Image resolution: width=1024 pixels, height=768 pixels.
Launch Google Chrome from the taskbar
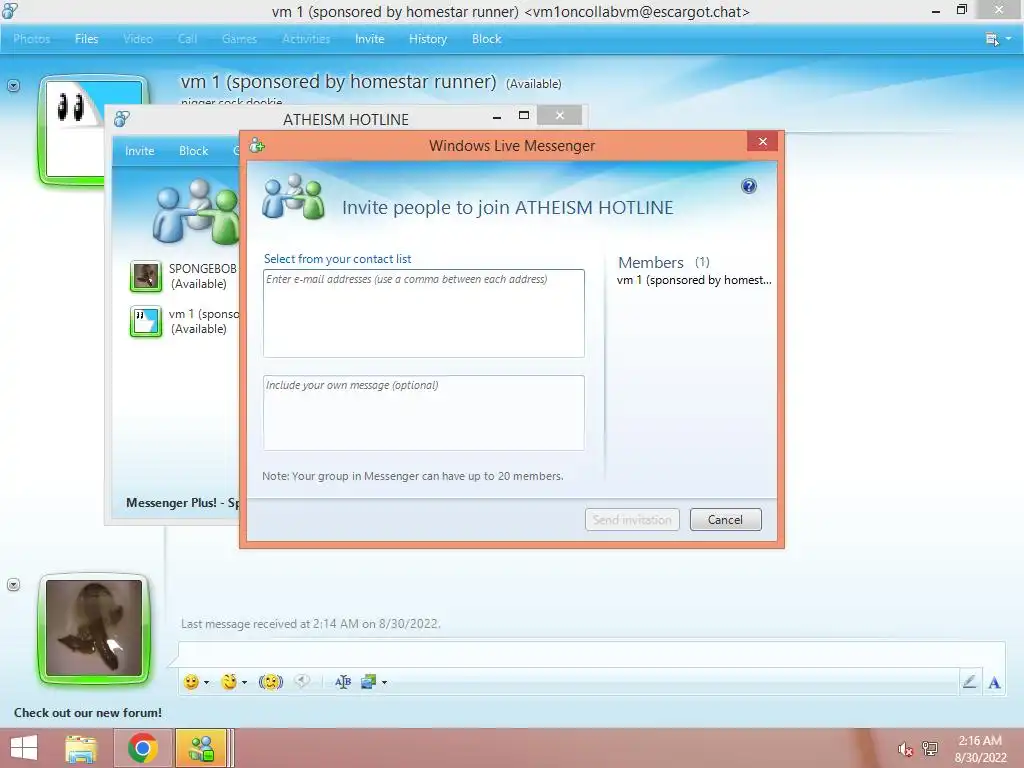pyautogui.click(x=142, y=748)
